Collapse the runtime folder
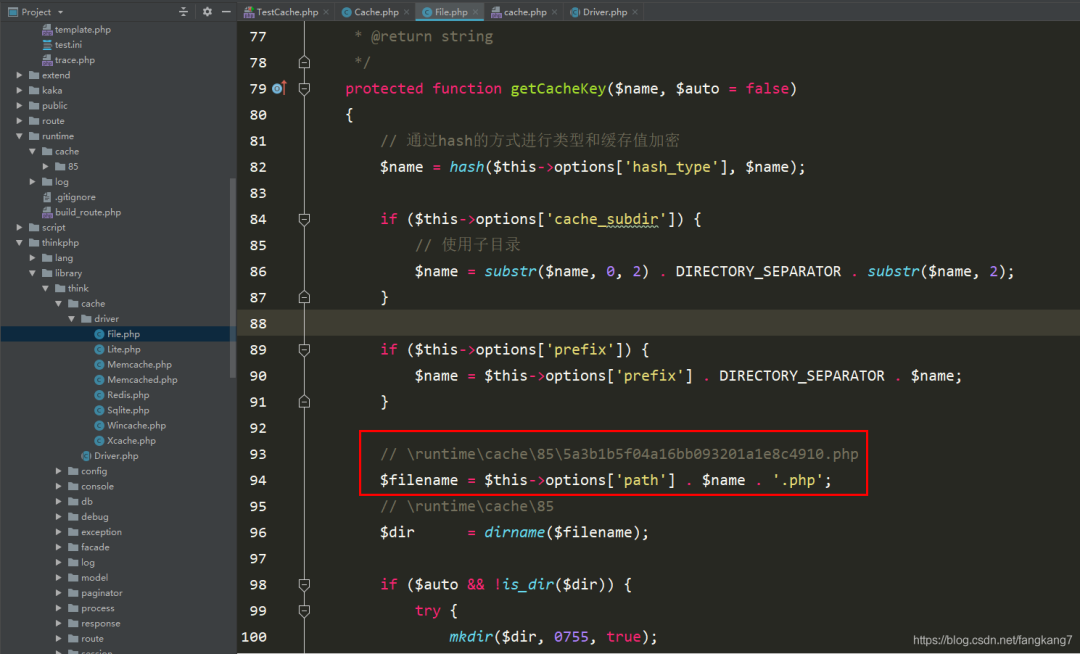Image resolution: width=1080 pixels, height=654 pixels. click(x=19, y=136)
